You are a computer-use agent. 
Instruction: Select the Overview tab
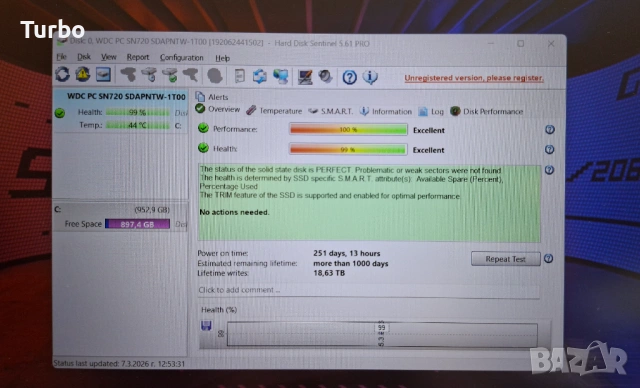pos(218,109)
